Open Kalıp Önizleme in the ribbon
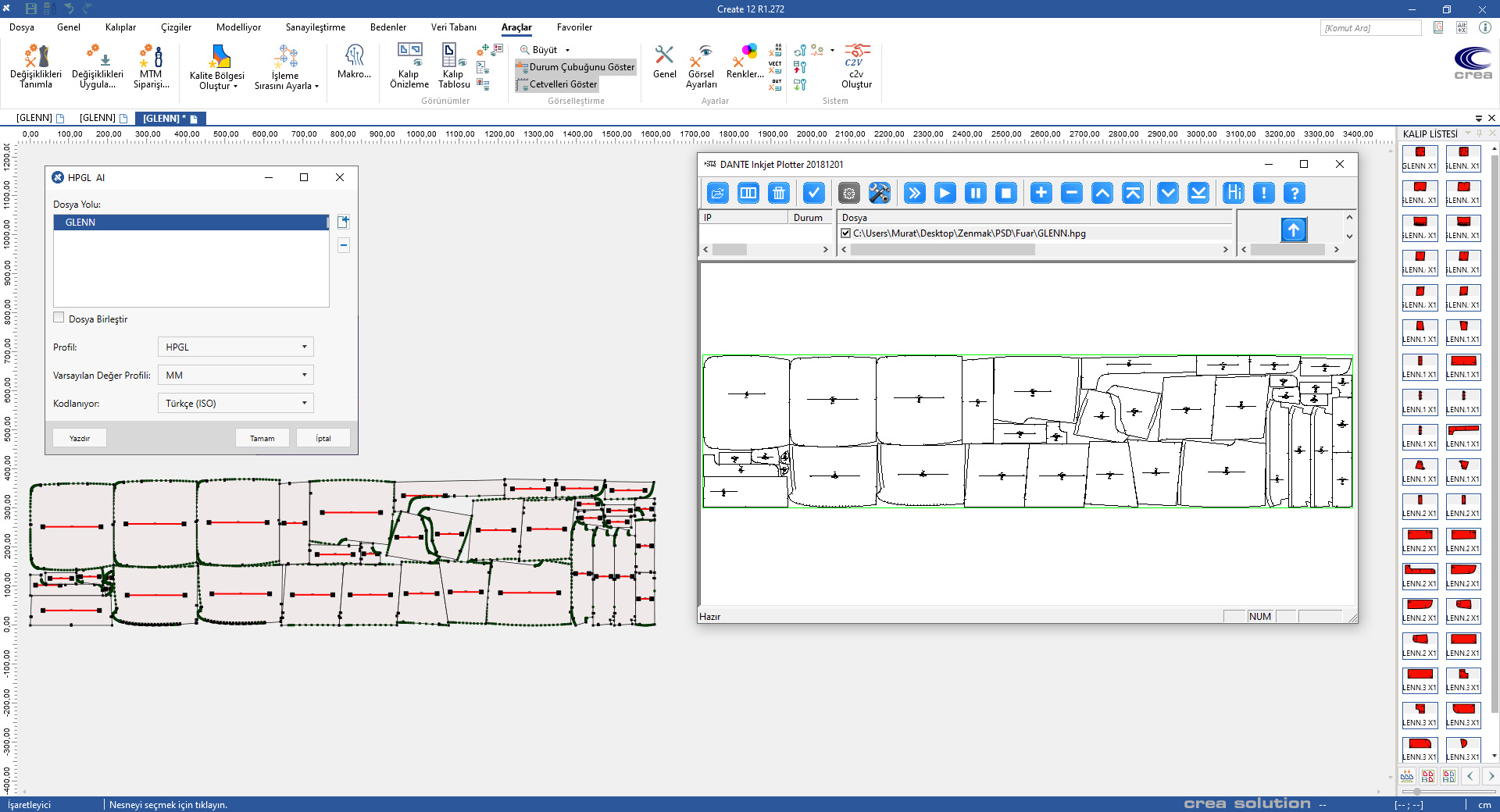Image resolution: width=1500 pixels, height=812 pixels. click(x=409, y=66)
